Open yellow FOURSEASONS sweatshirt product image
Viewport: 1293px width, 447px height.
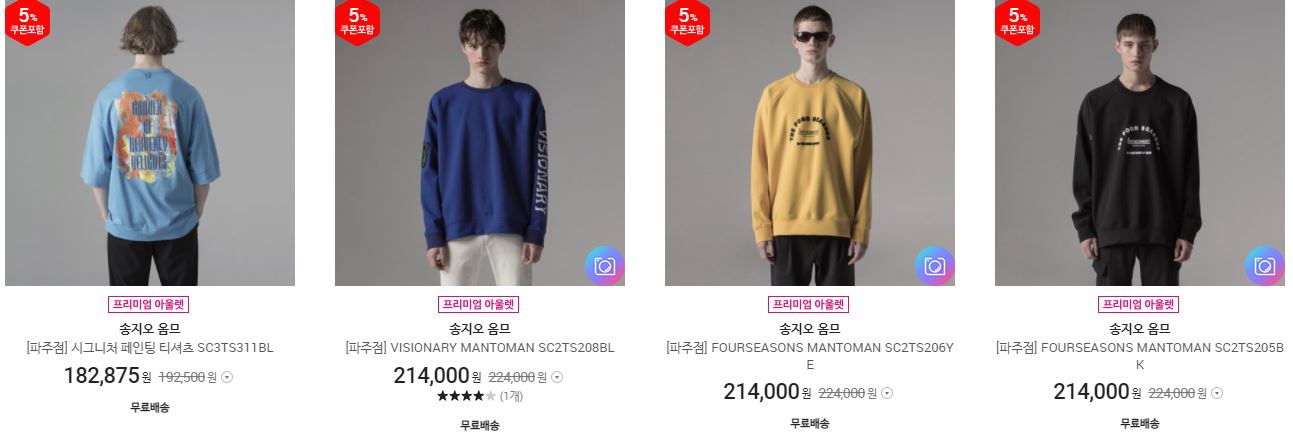(810, 143)
